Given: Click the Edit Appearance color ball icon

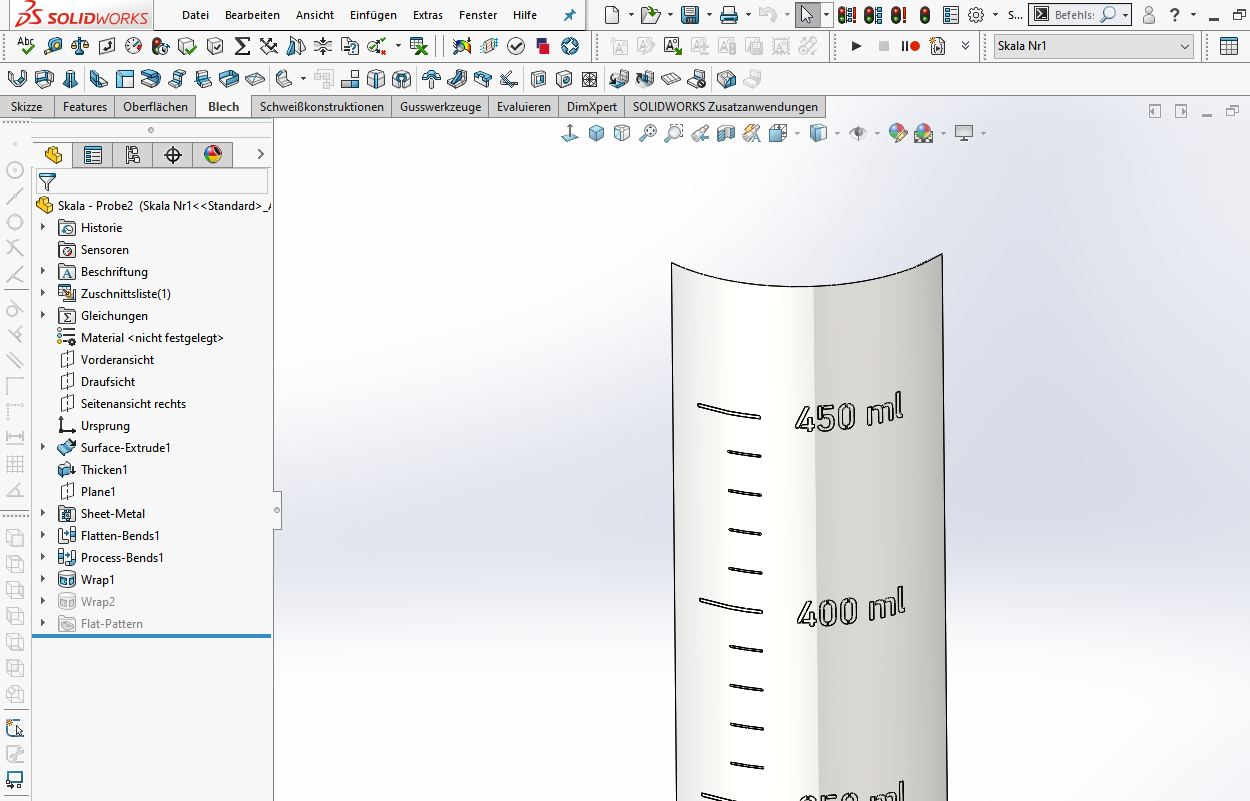Looking at the screenshot, I should pos(897,133).
